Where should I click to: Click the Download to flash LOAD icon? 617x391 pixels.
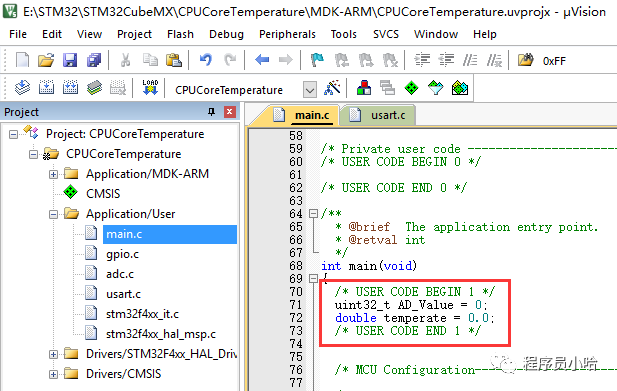(150, 88)
